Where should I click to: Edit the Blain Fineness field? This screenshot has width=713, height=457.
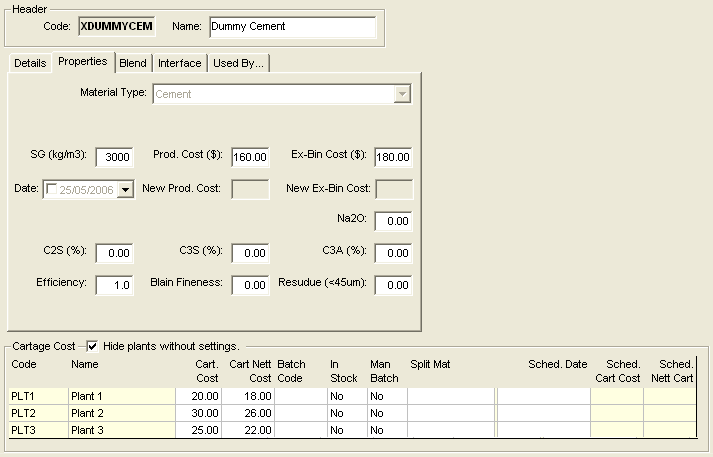click(250, 285)
